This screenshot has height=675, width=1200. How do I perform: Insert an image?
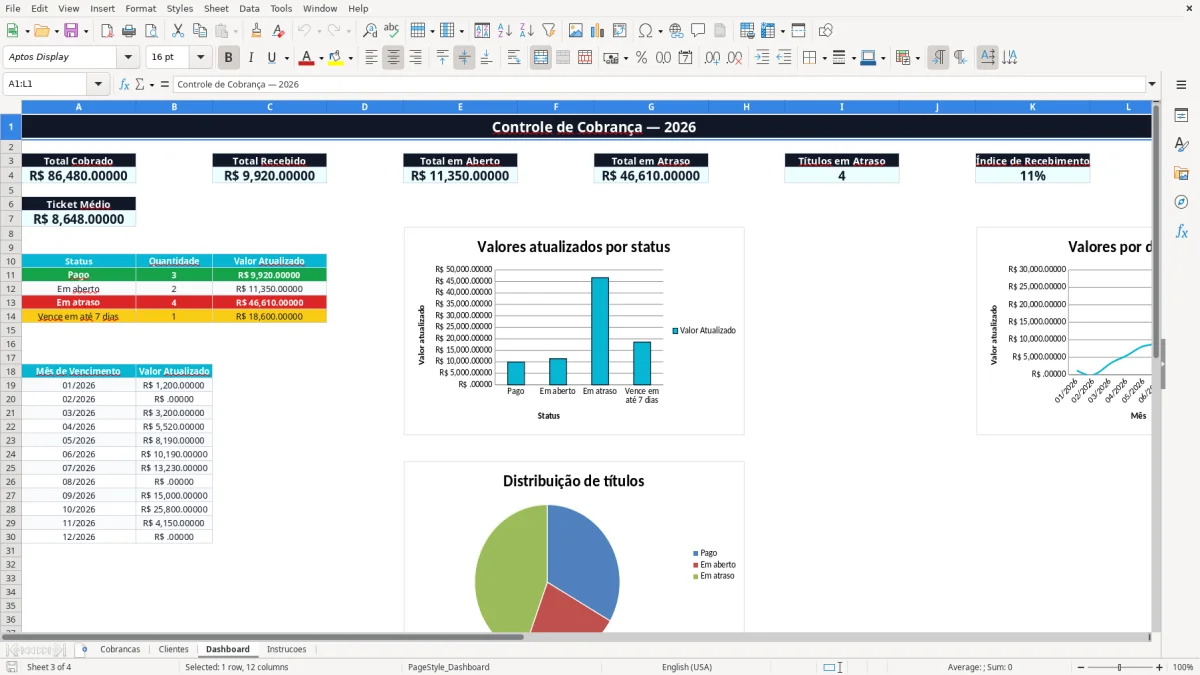575,31
